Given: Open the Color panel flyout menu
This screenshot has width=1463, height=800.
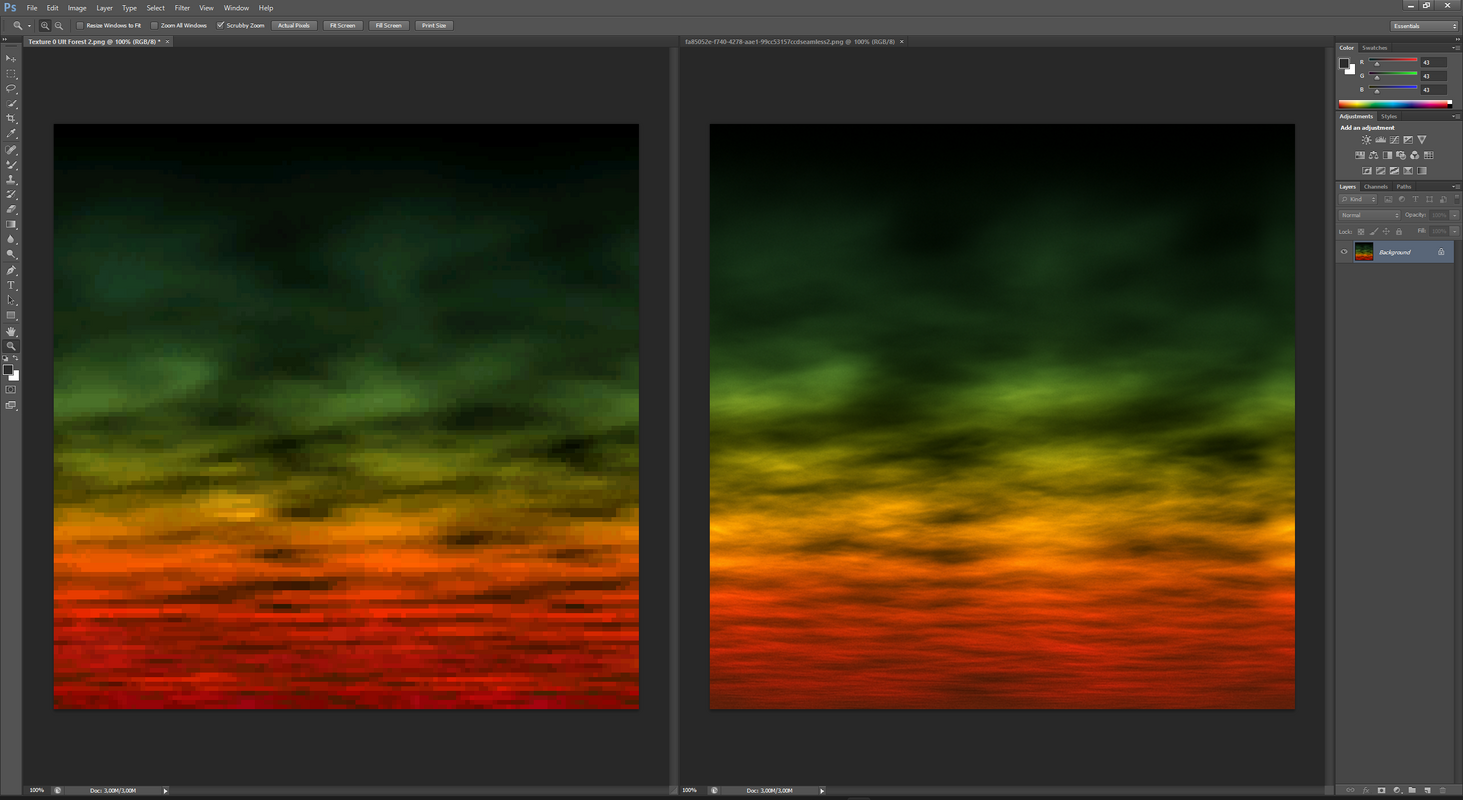Looking at the screenshot, I should coord(1456,48).
